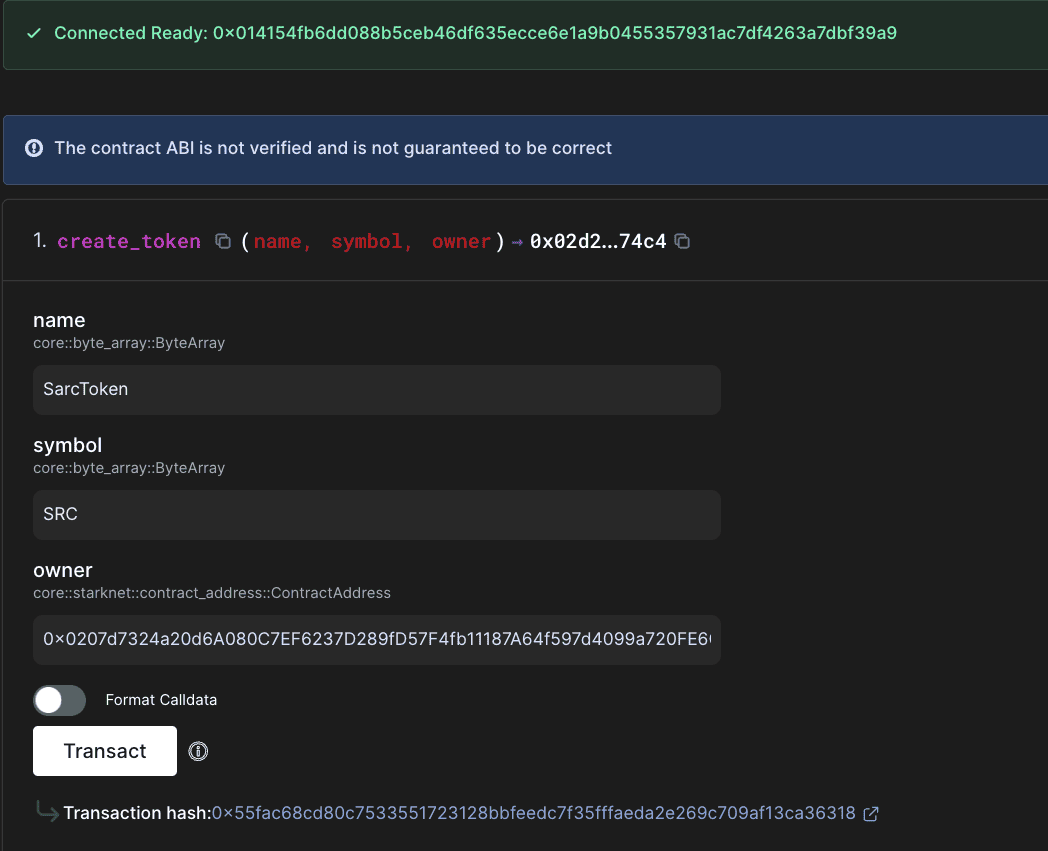
Task: Select the connected wallet address text
Action: pyautogui.click(x=555, y=33)
